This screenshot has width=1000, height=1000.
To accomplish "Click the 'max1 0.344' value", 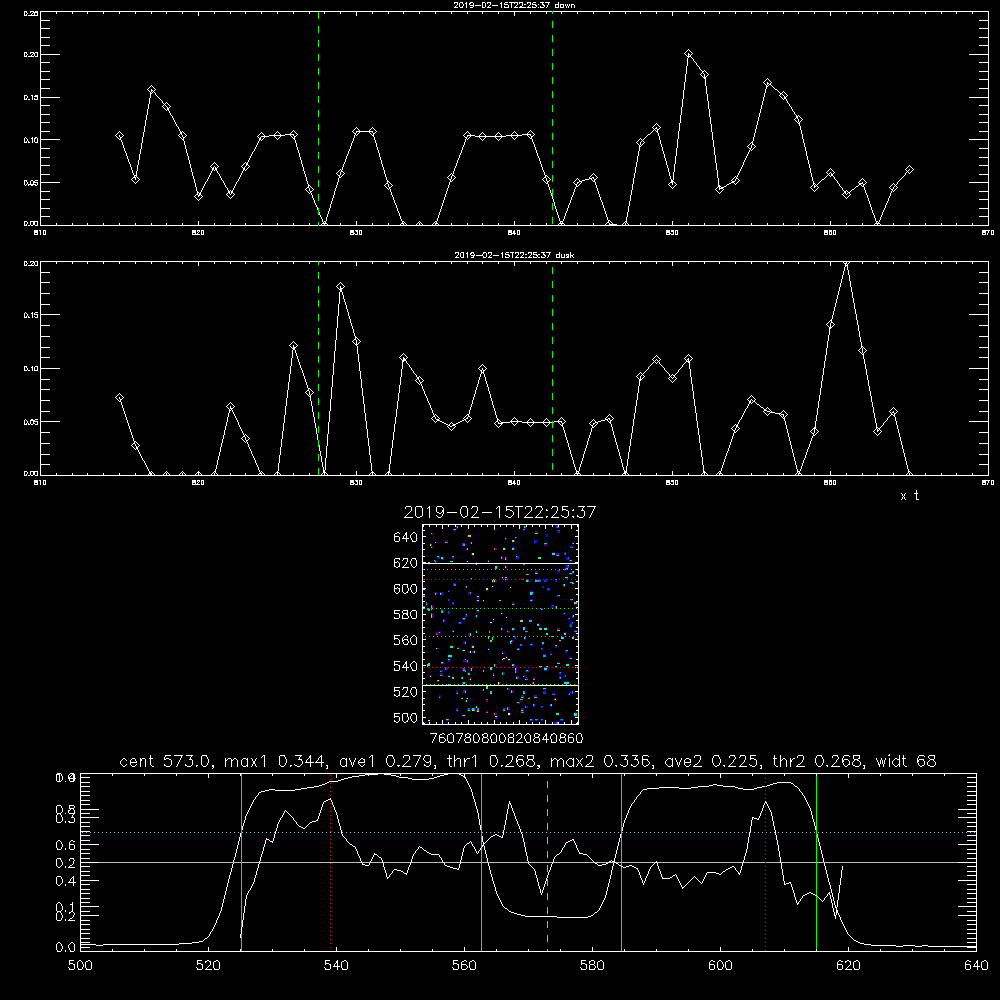I will pos(276,761).
